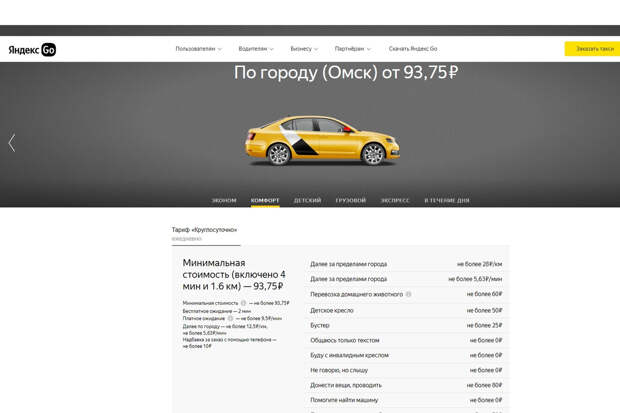Image resolution: width=620 pixels, height=413 pixels.
Task: Open Скачать Яндекс Go link
Action: (x=413, y=49)
